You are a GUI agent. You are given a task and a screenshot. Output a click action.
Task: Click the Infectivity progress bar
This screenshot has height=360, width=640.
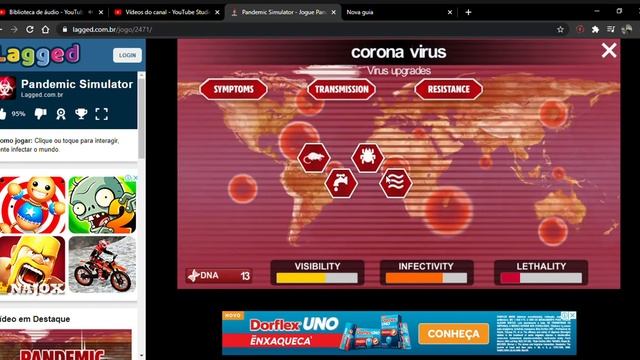tap(426, 278)
